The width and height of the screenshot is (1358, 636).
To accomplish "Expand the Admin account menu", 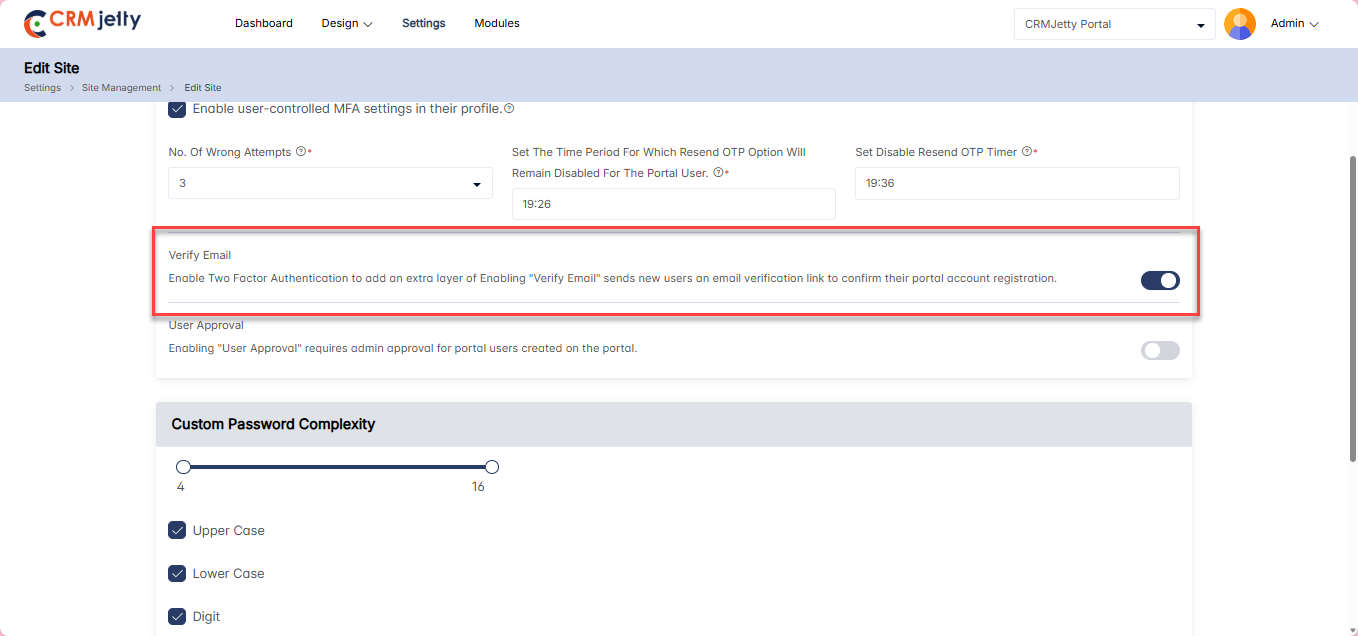I will click(1295, 23).
